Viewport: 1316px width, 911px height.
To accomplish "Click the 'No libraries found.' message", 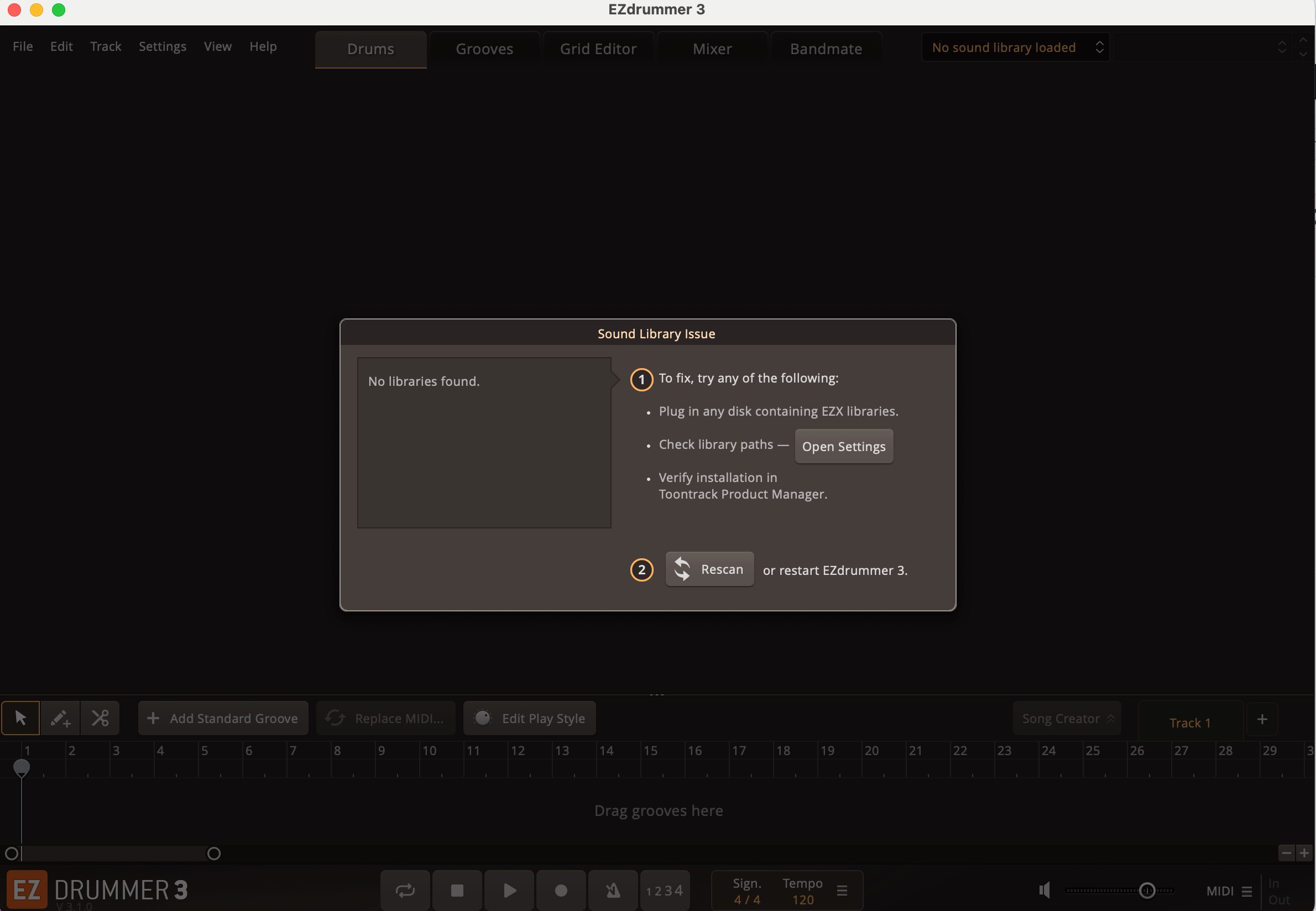I will [424, 381].
